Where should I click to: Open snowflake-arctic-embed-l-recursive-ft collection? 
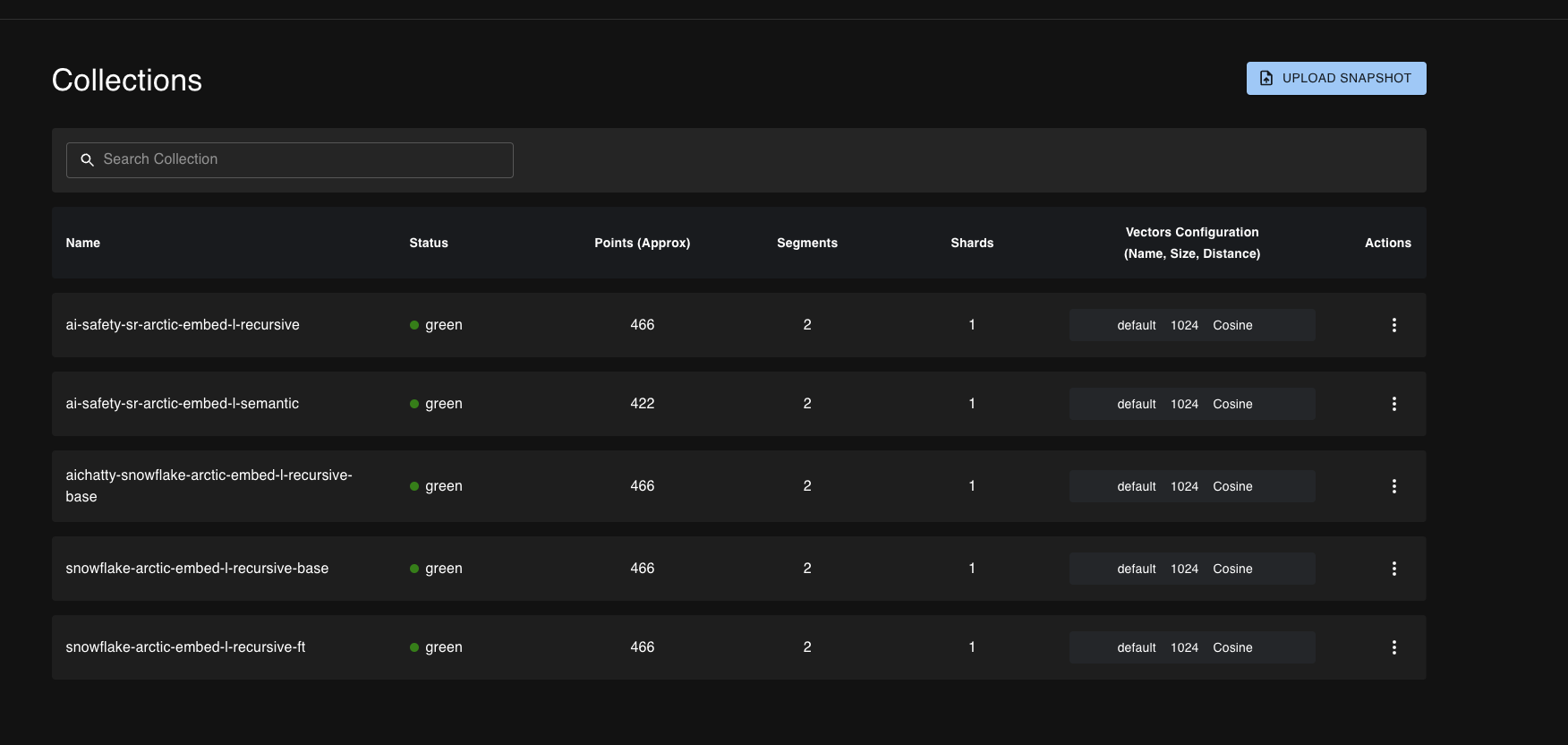(x=185, y=647)
